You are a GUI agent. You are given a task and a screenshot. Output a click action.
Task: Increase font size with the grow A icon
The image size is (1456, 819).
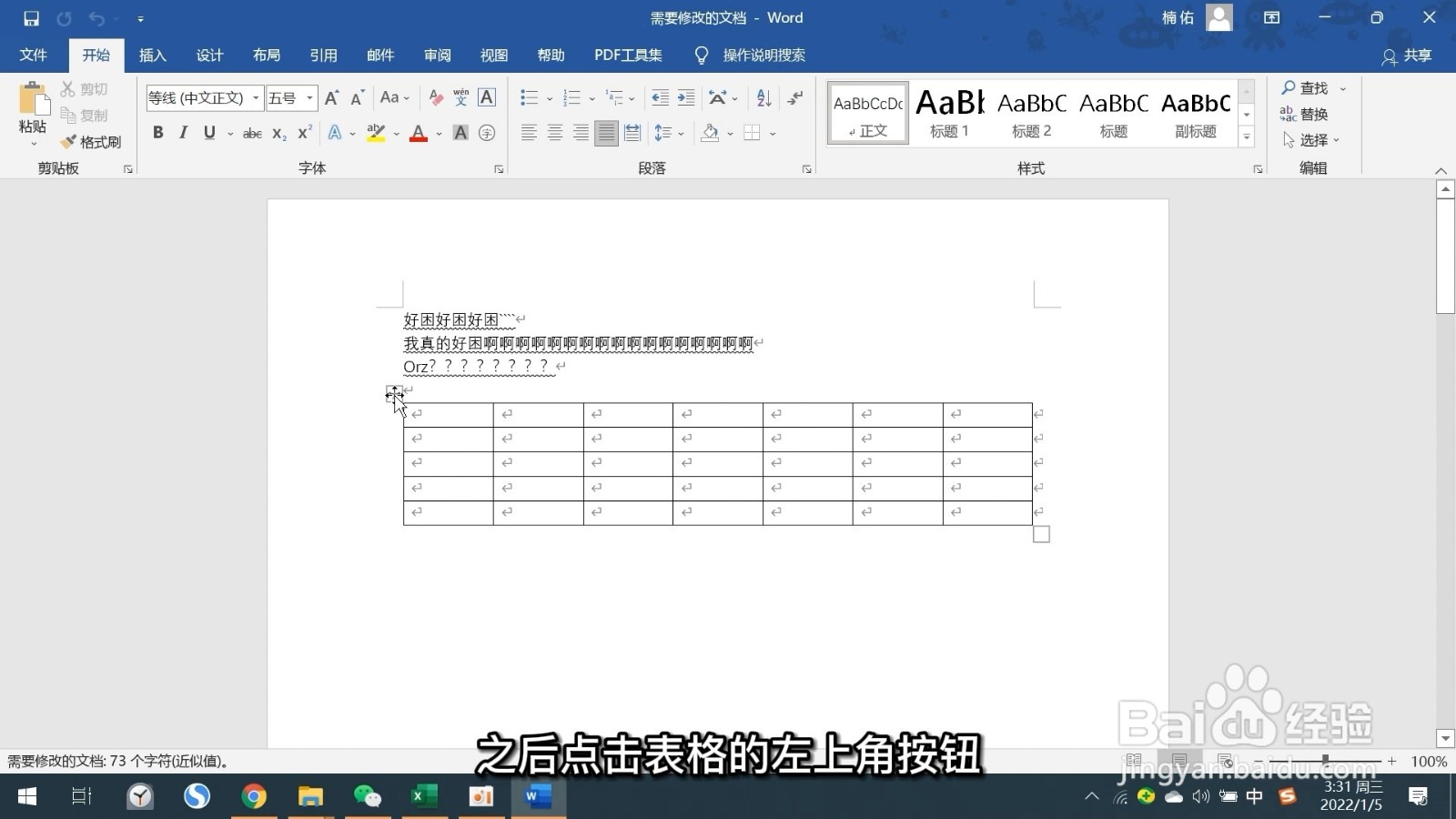point(331,98)
